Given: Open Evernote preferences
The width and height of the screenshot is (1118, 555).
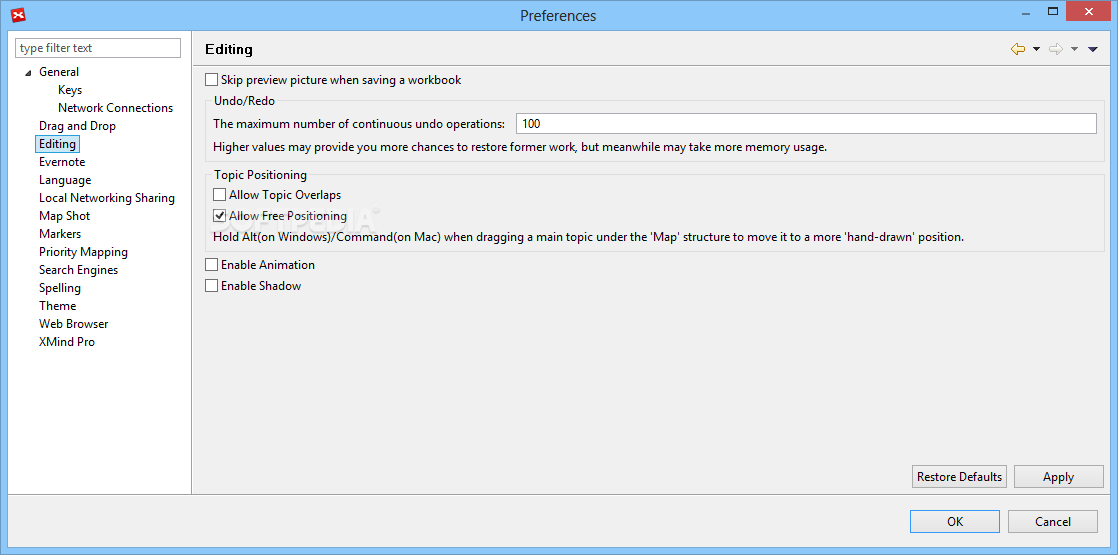Looking at the screenshot, I should [62, 162].
